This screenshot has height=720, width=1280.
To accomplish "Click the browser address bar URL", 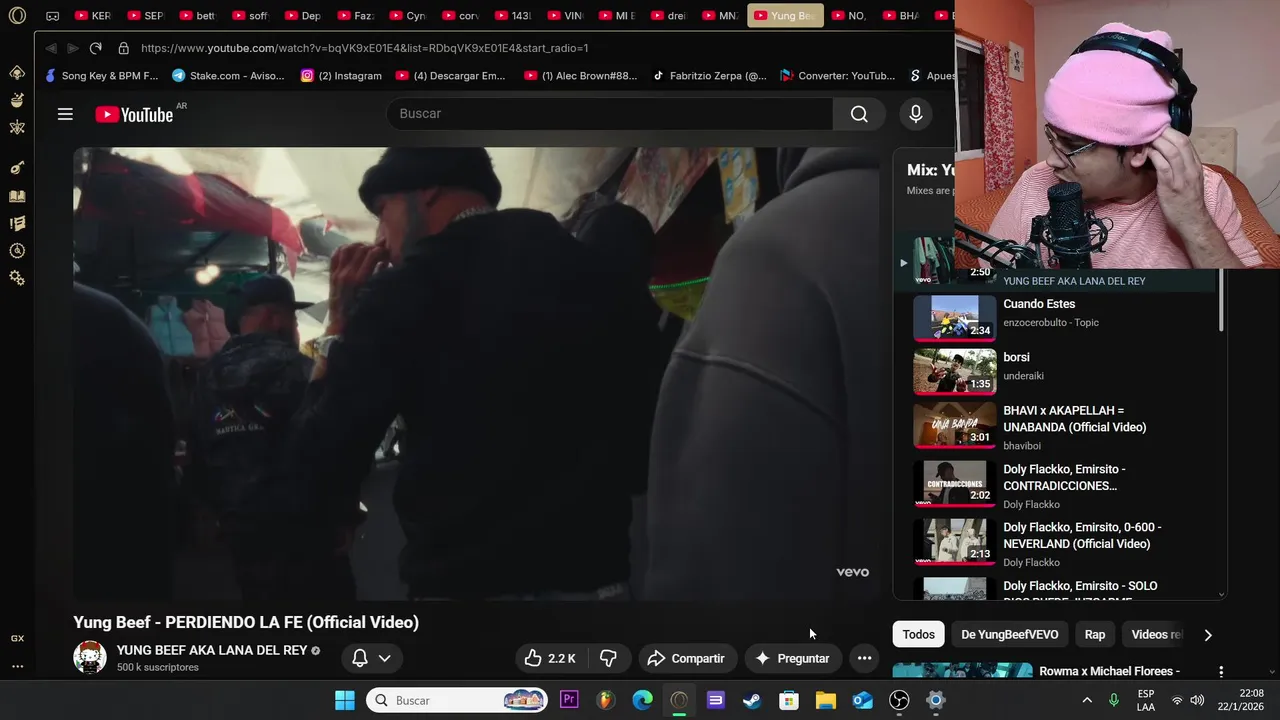I will (x=365, y=48).
